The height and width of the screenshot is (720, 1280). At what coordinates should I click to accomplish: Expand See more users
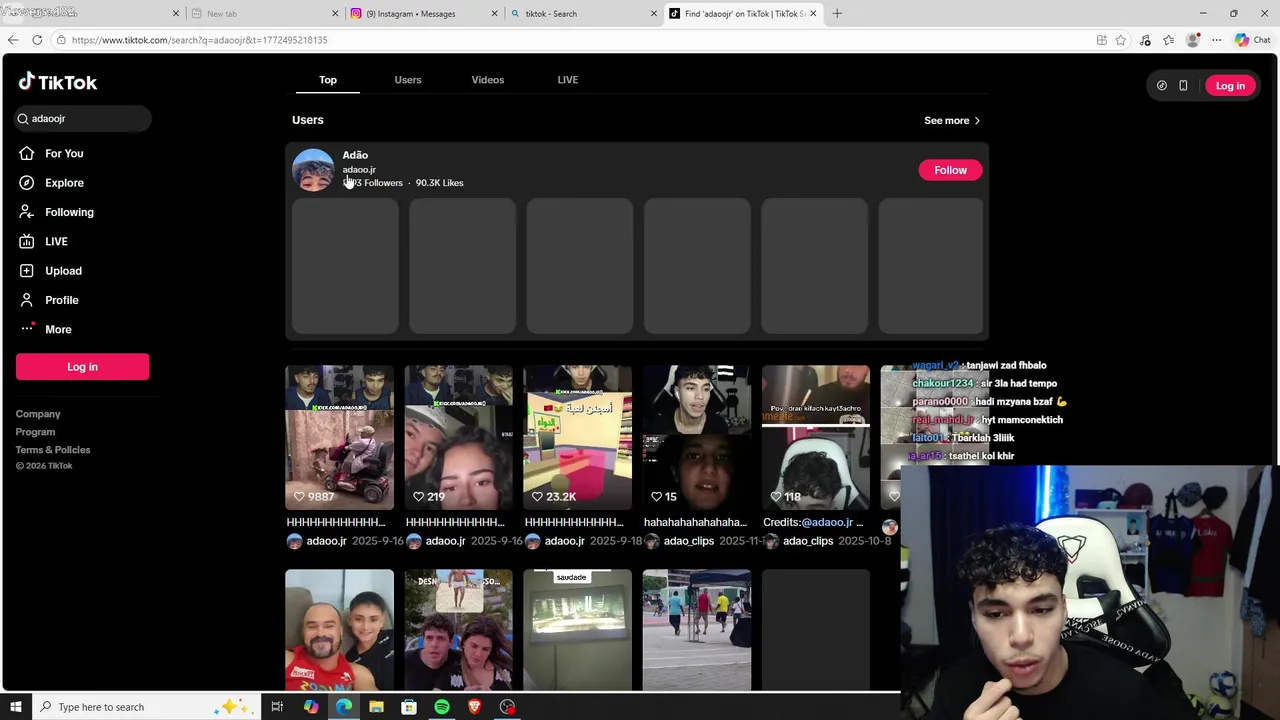click(952, 120)
